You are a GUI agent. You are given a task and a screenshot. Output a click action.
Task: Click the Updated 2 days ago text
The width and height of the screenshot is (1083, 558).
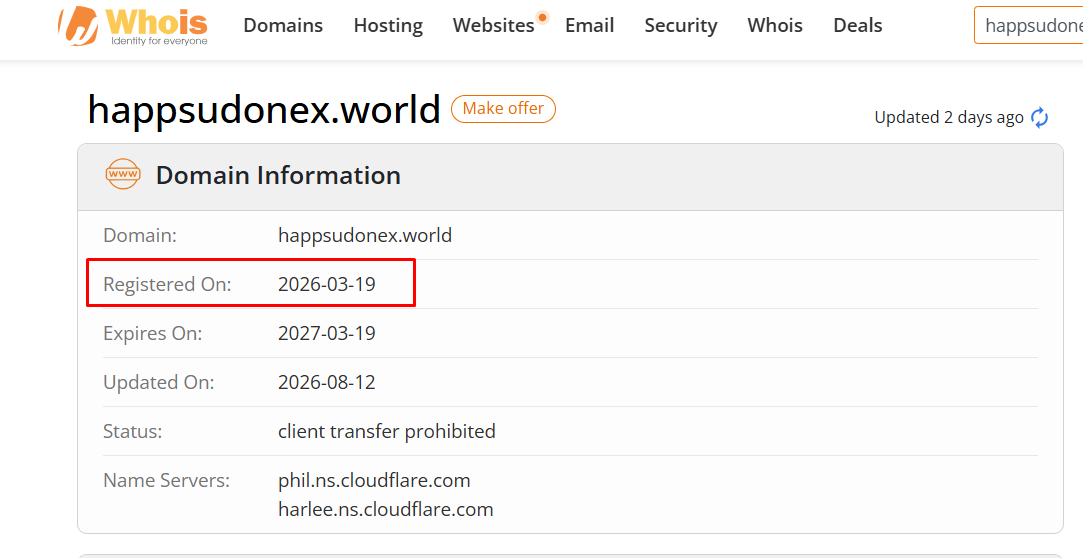pos(949,117)
